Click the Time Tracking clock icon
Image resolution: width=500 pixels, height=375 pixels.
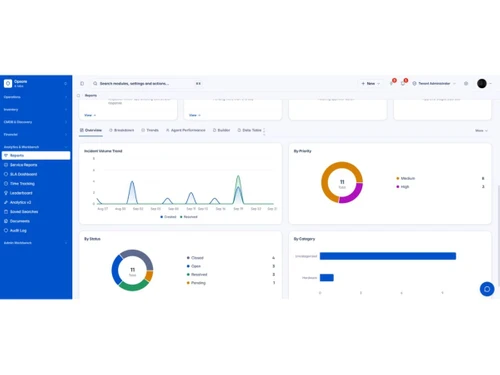click(x=6, y=184)
